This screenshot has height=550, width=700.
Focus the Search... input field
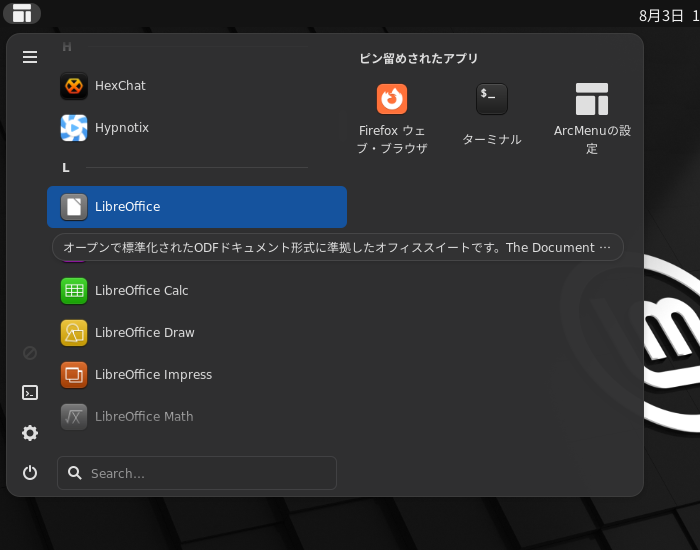pos(197,473)
